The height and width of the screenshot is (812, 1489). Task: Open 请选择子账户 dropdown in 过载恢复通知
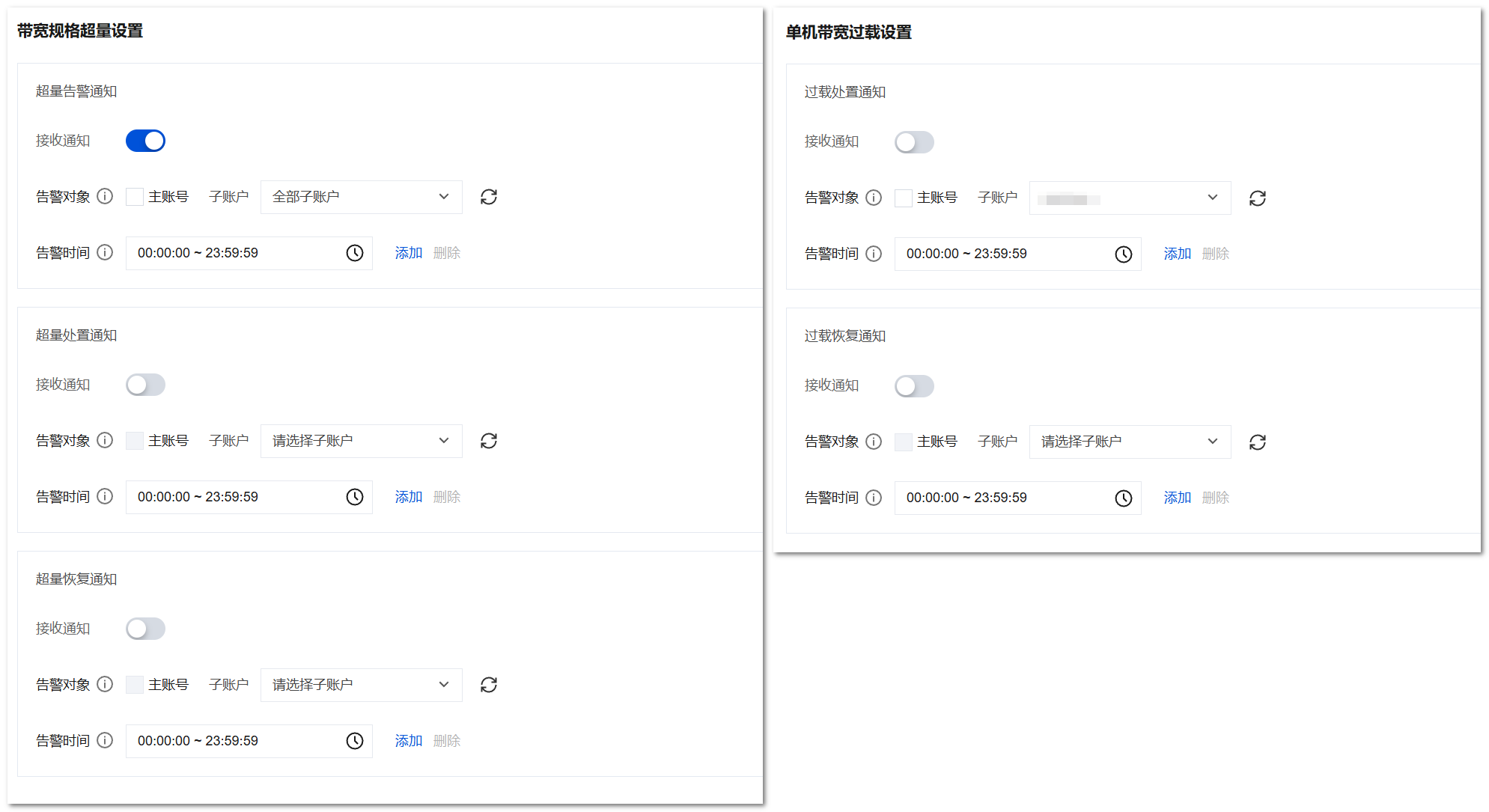[x=1130, y=442]
